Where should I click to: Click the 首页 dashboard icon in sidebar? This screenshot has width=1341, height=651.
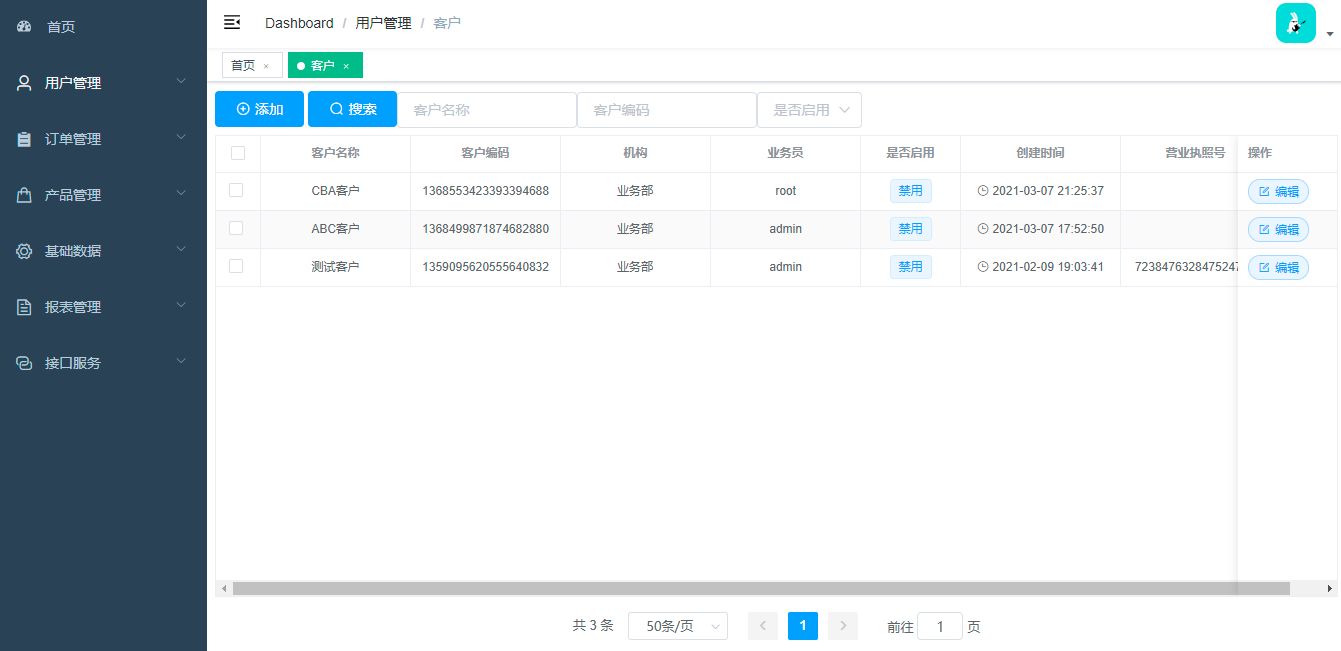[24, 27]
